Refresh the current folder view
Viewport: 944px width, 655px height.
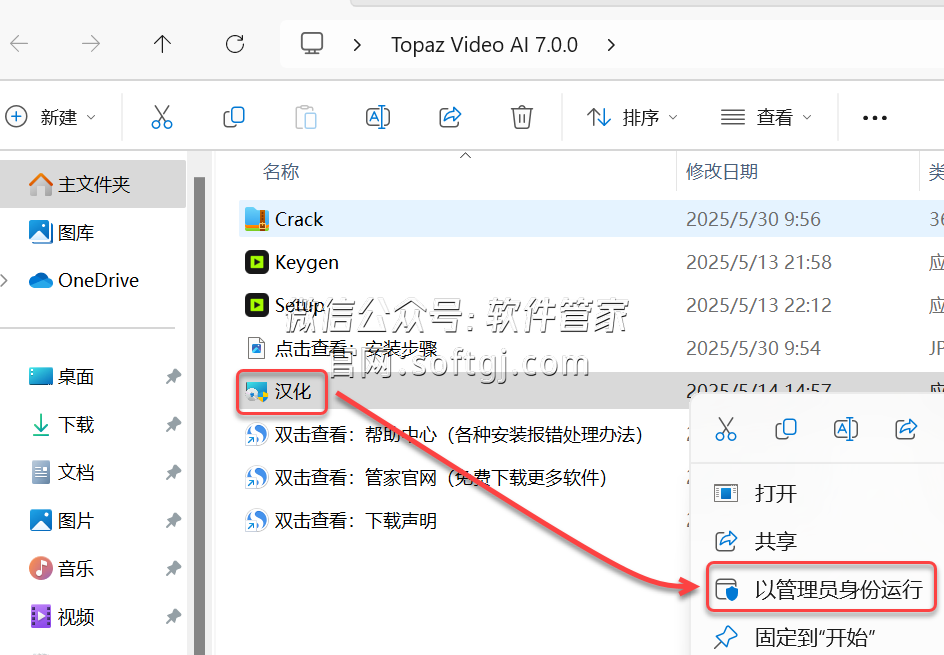(x=235, y=44)
